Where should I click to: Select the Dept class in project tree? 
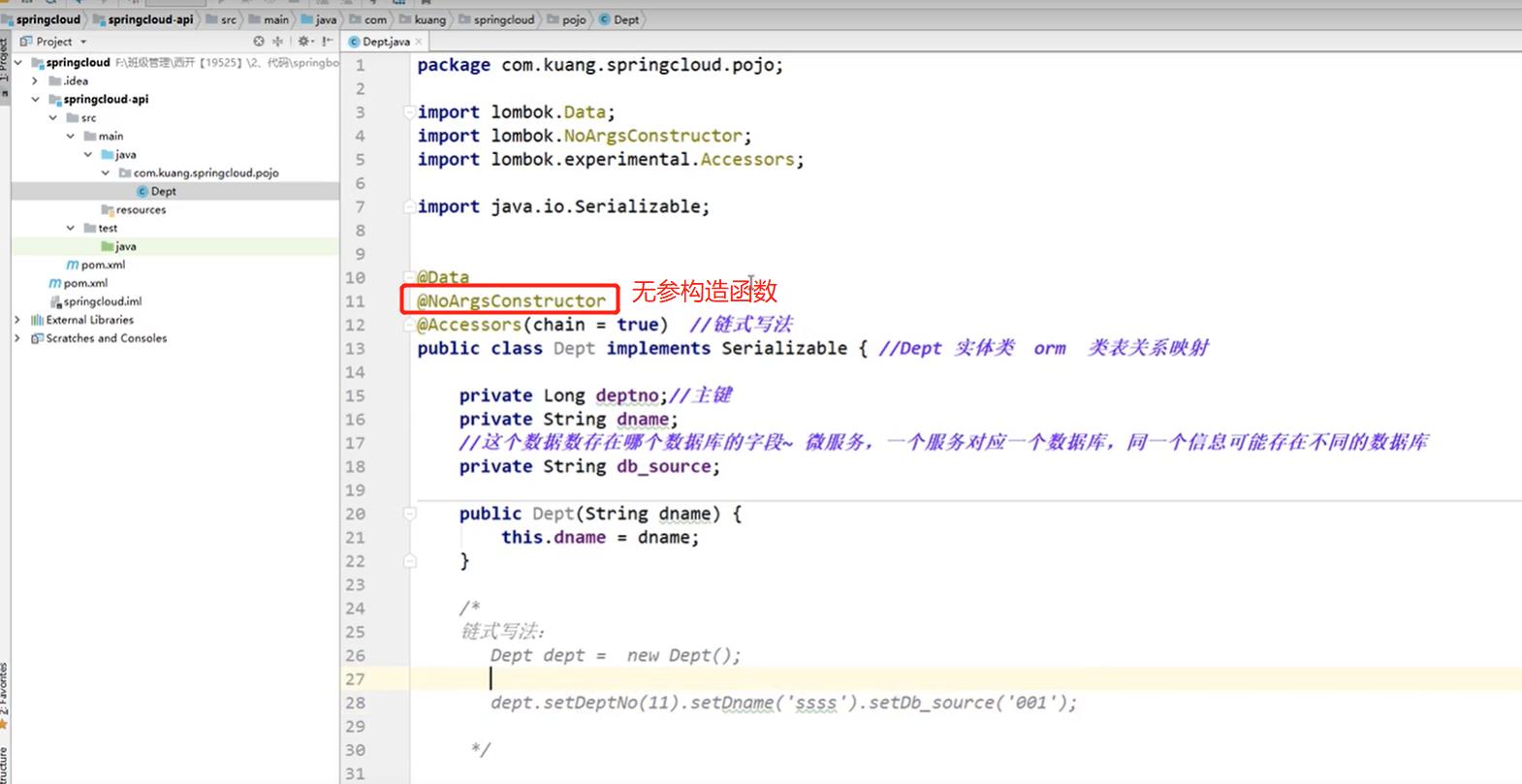pyautogui.click(x=174, y=191)
